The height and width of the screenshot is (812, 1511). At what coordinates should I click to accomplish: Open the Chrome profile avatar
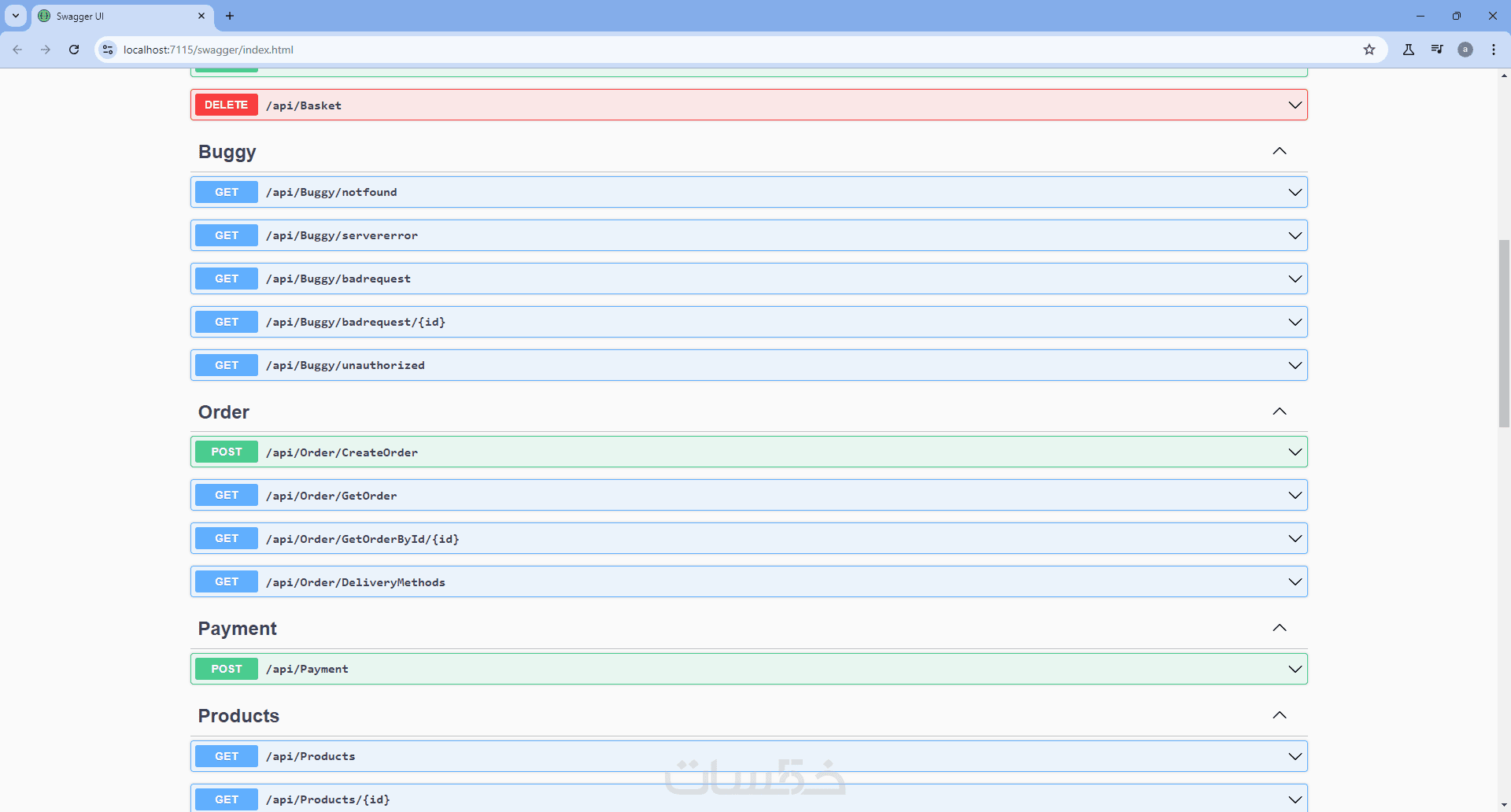click(1465, 50)
